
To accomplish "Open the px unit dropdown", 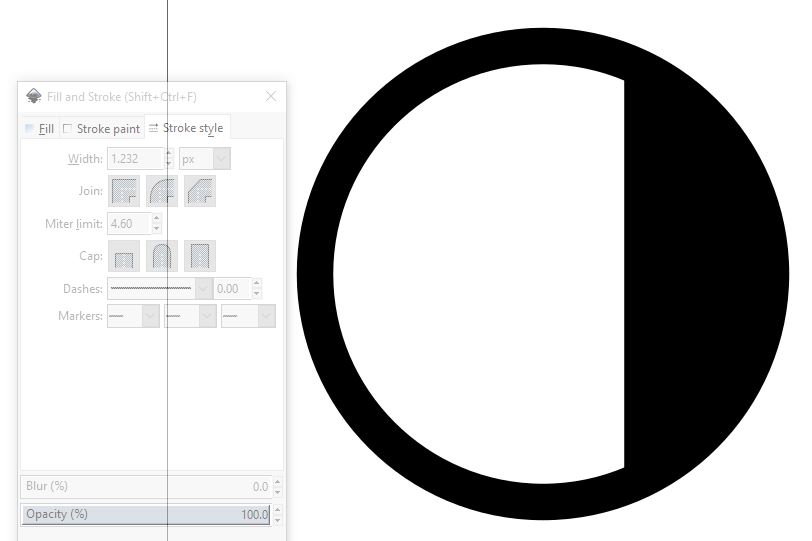I will click(x=205, y=158).
